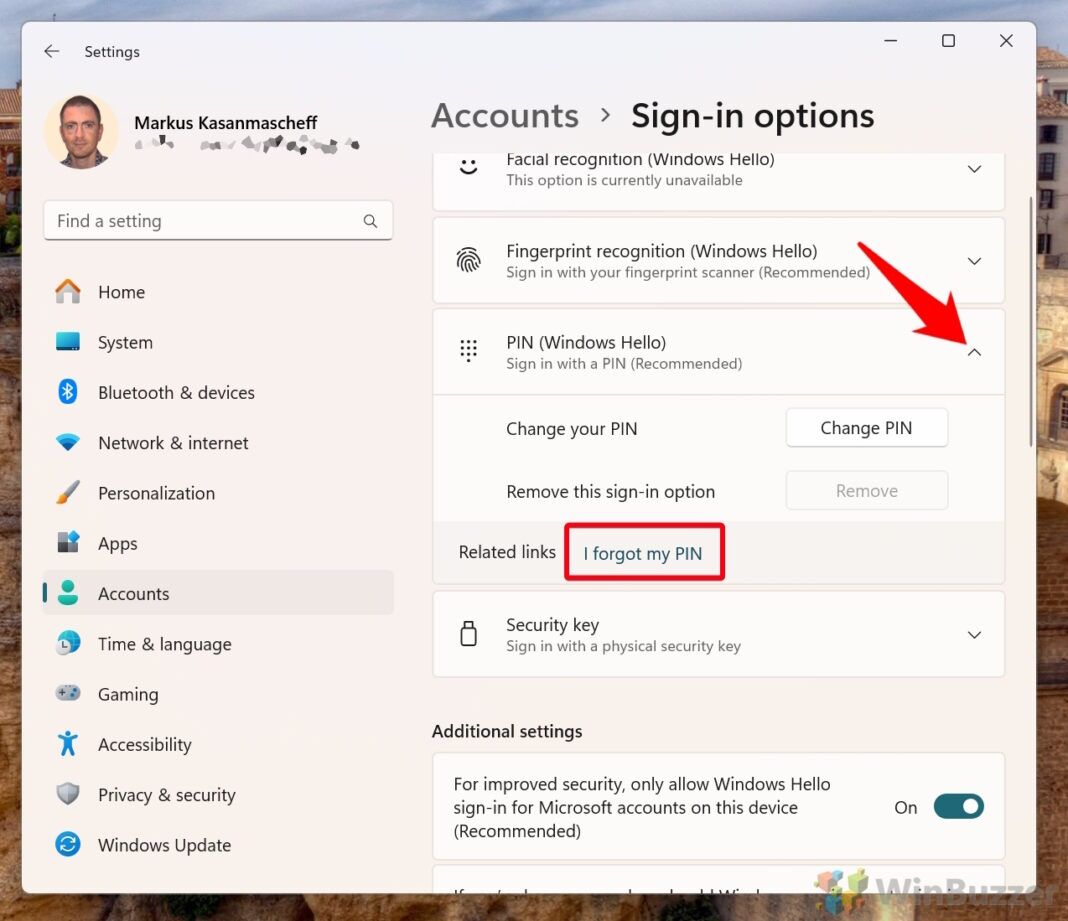Select Network & internet
The width and height of the screenshot is (1068, 921).
click(x=218, y=443)
